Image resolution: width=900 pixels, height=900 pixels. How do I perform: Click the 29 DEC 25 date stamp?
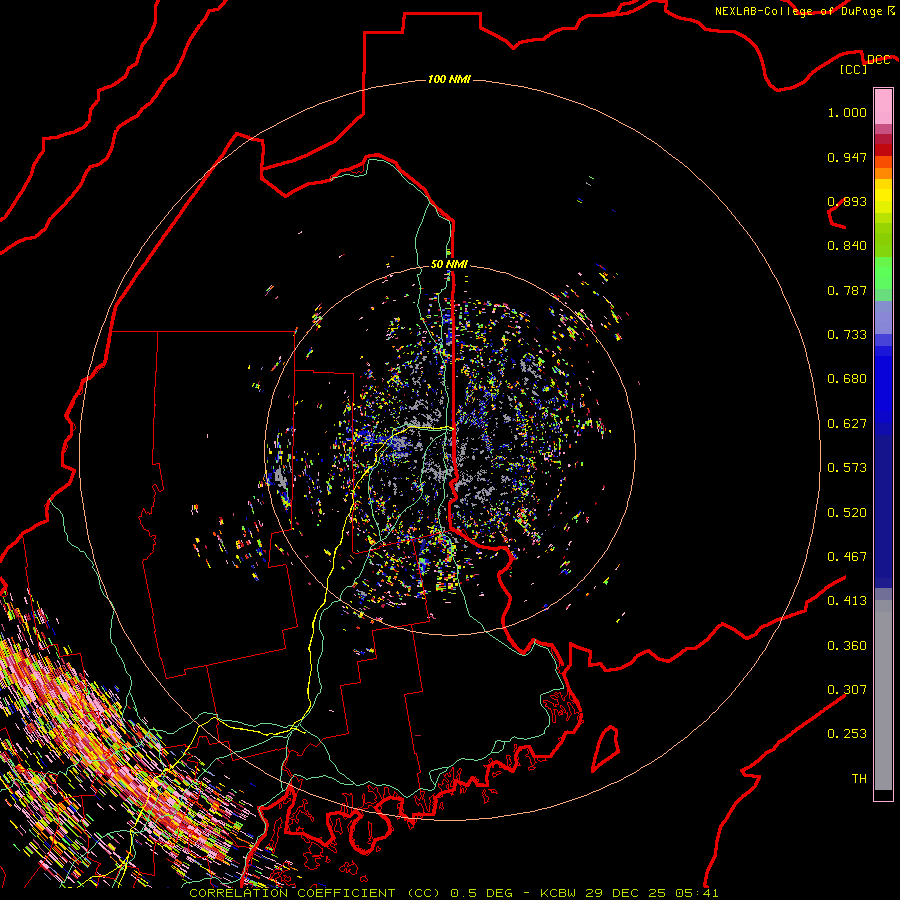626,893
